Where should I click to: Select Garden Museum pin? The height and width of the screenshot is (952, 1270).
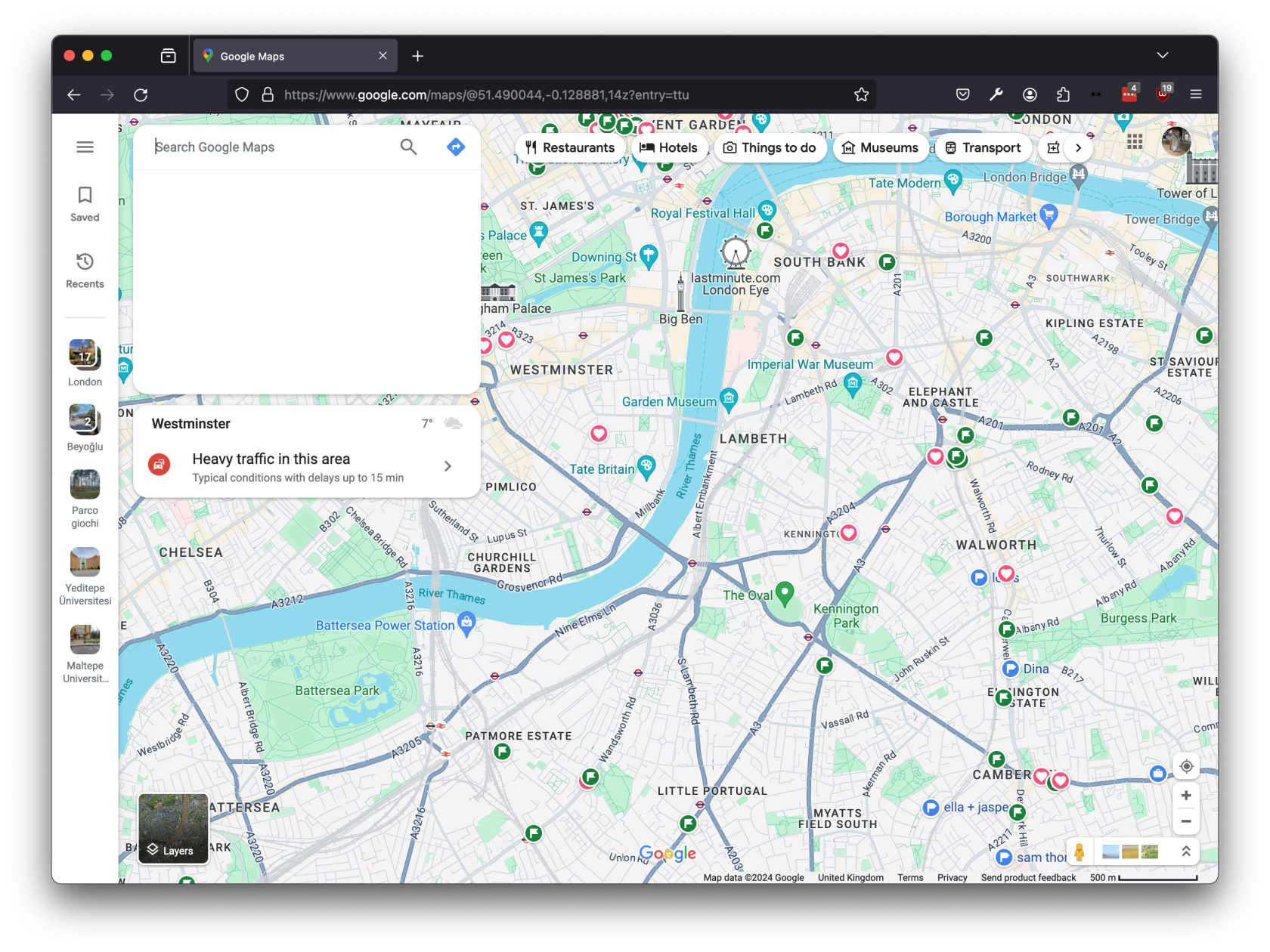coord(729,399)
